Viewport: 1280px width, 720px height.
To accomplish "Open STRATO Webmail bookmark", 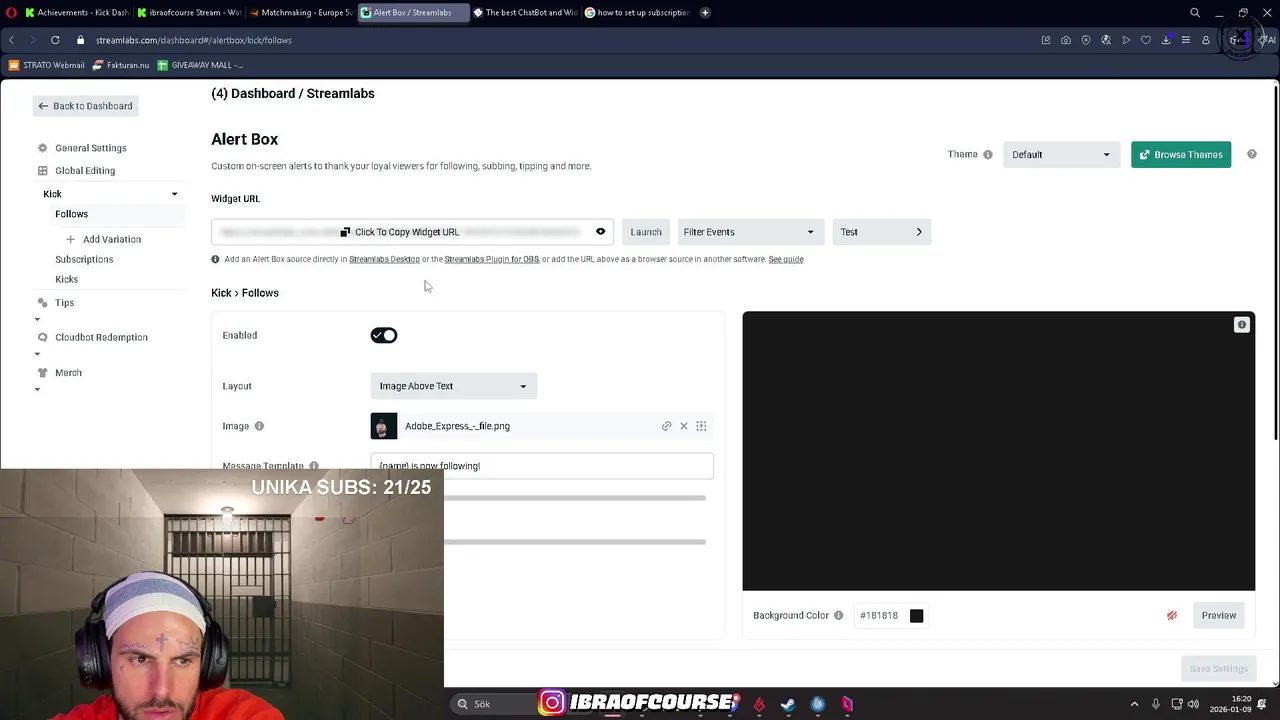I will tap(46, 65).
